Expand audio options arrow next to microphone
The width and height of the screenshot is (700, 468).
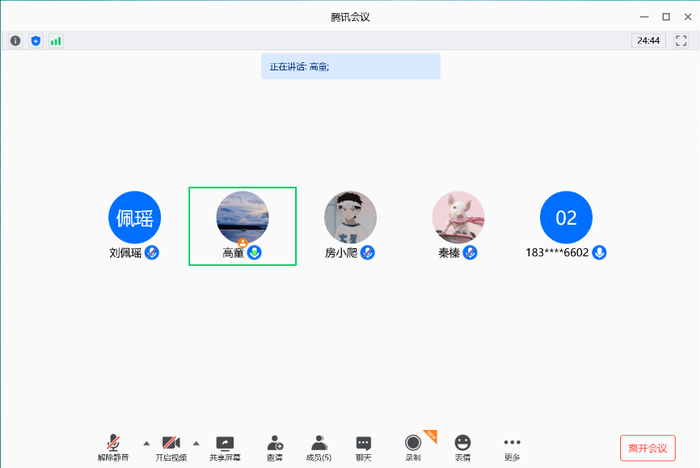coord(146,443)
